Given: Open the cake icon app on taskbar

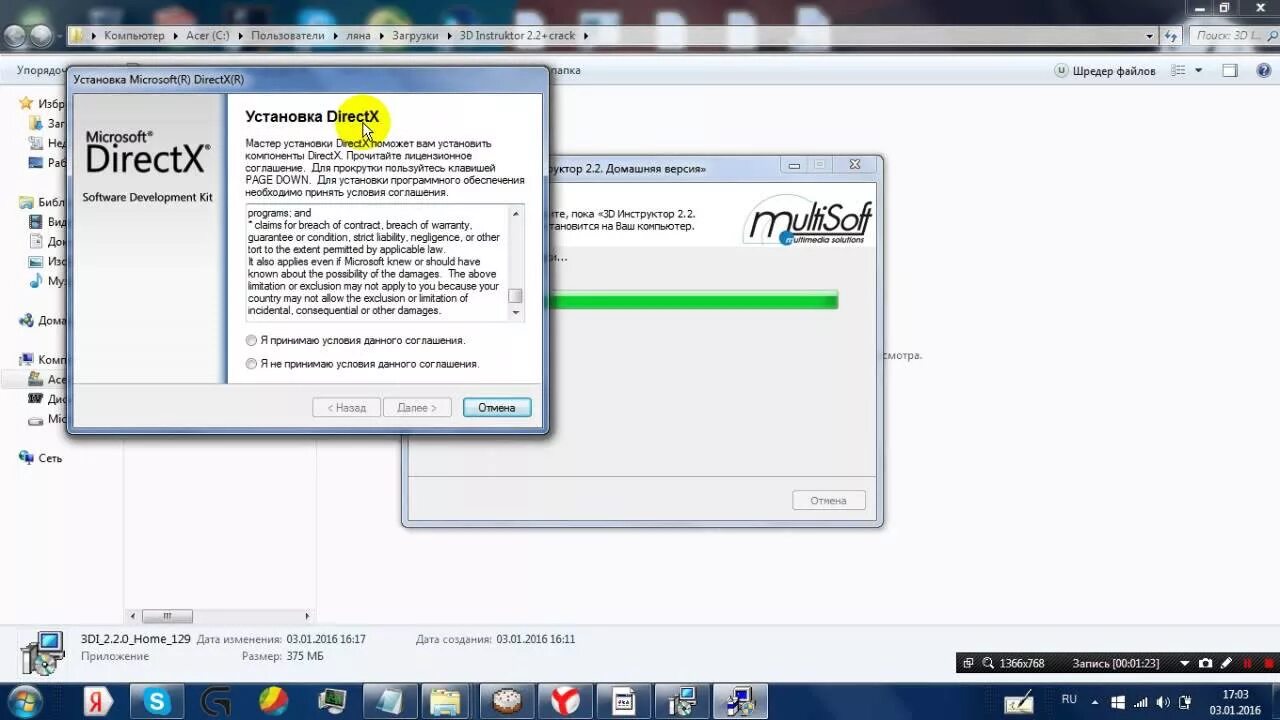Looking at the screenshot, I should (508, 701).
